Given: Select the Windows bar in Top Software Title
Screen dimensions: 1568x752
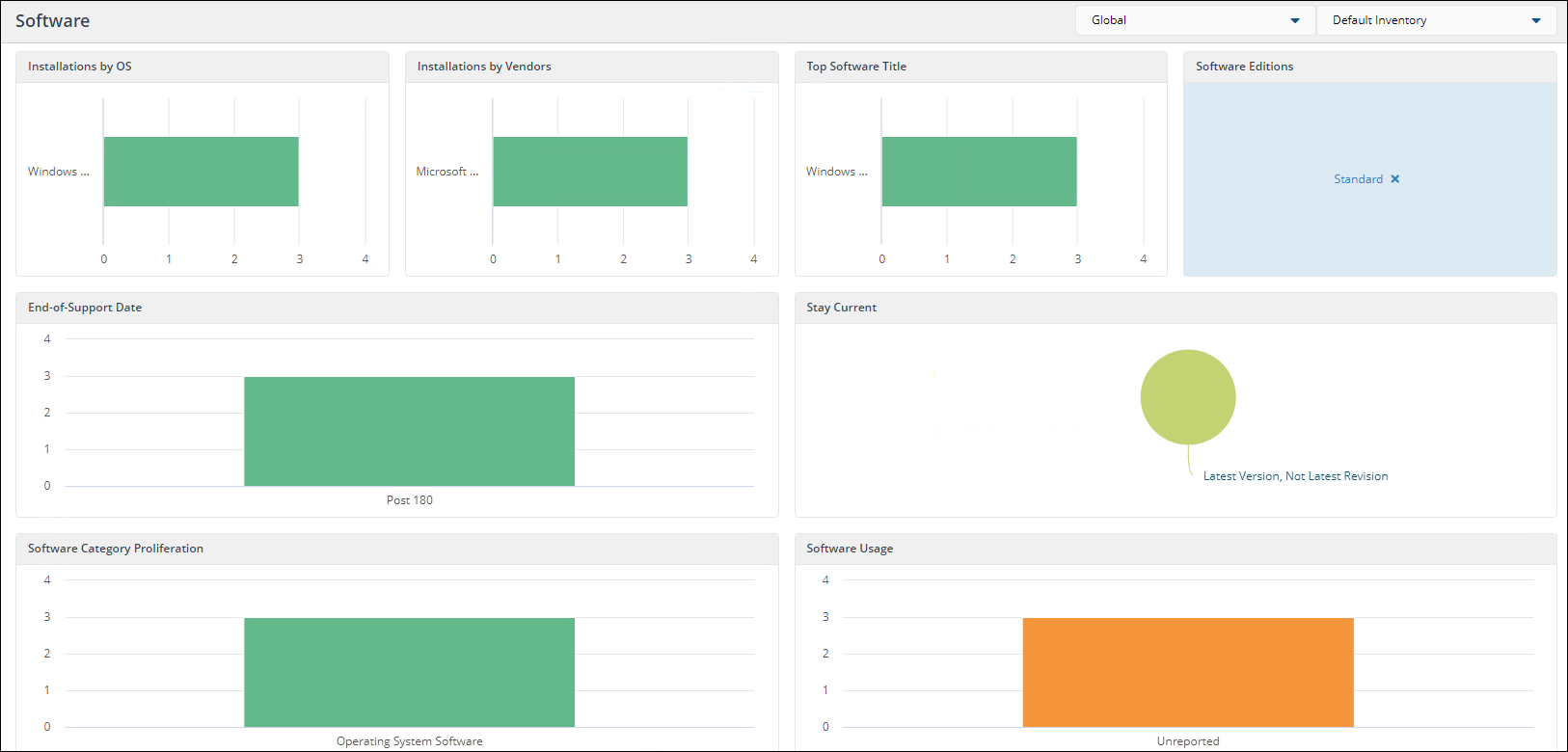Looking at the screenshot, I should tap(979, 172).
